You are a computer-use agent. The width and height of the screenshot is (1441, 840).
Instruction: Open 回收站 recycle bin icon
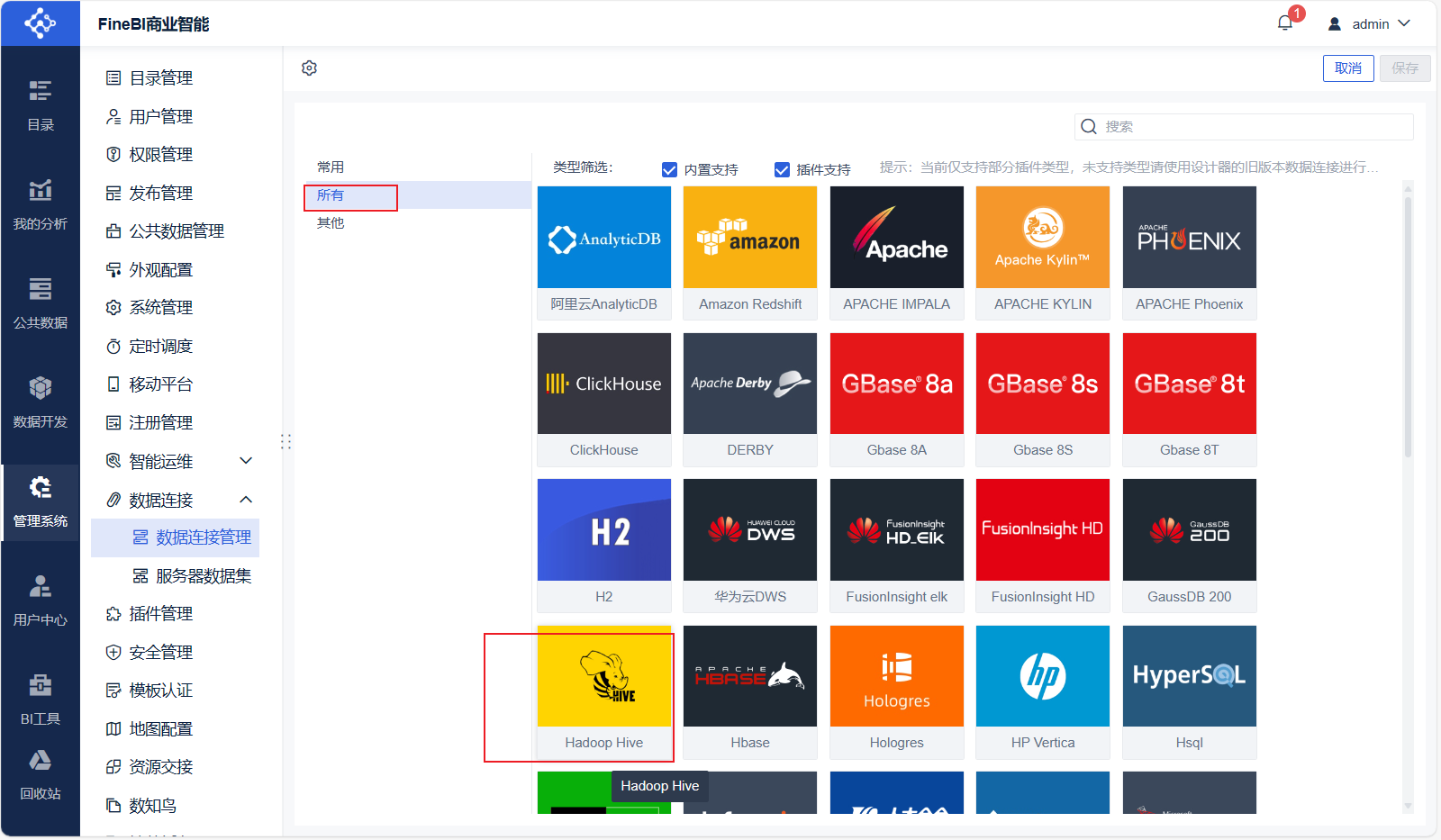(x=40, y=774)
